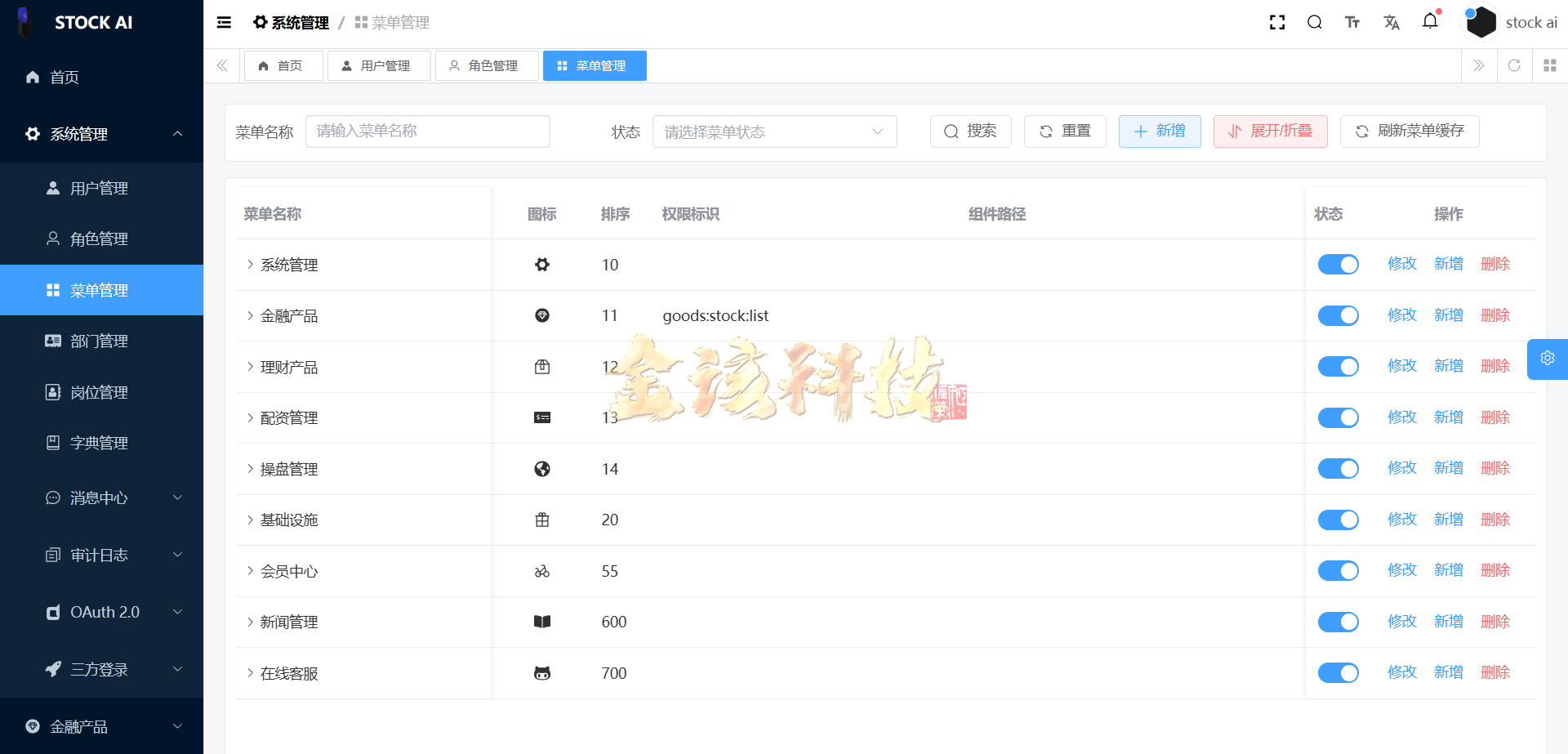This screenshot has height=754, width=1568.
Task: Open the global search magnifier
Action: [1315, 22]
